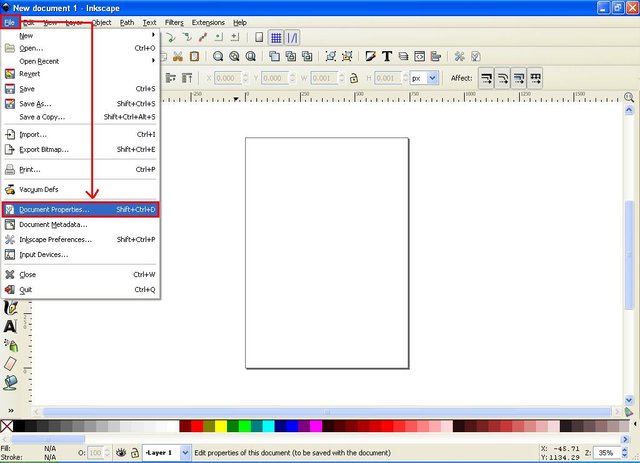Toggle move gradients affect button

519,78
